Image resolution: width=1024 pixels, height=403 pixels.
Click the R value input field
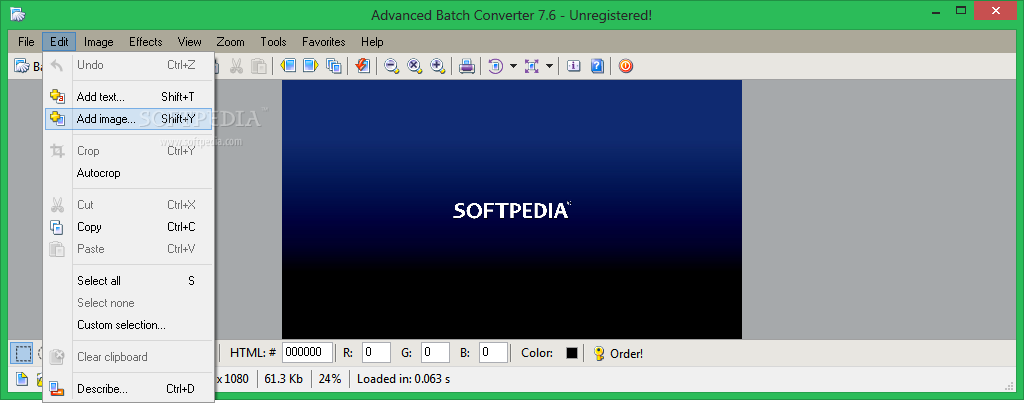click(376, 353)
